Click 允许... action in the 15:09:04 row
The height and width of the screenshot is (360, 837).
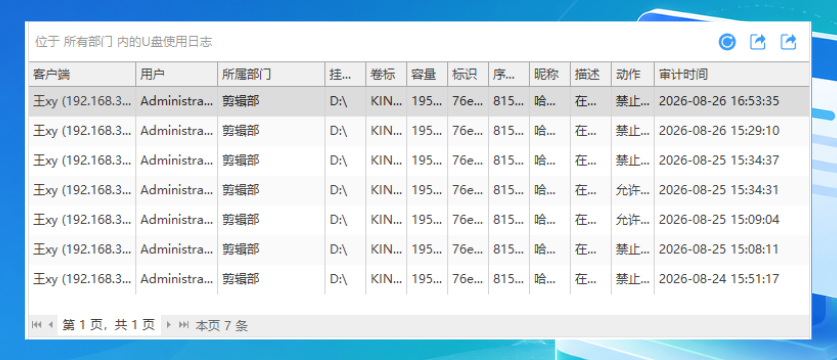[633, 220]
